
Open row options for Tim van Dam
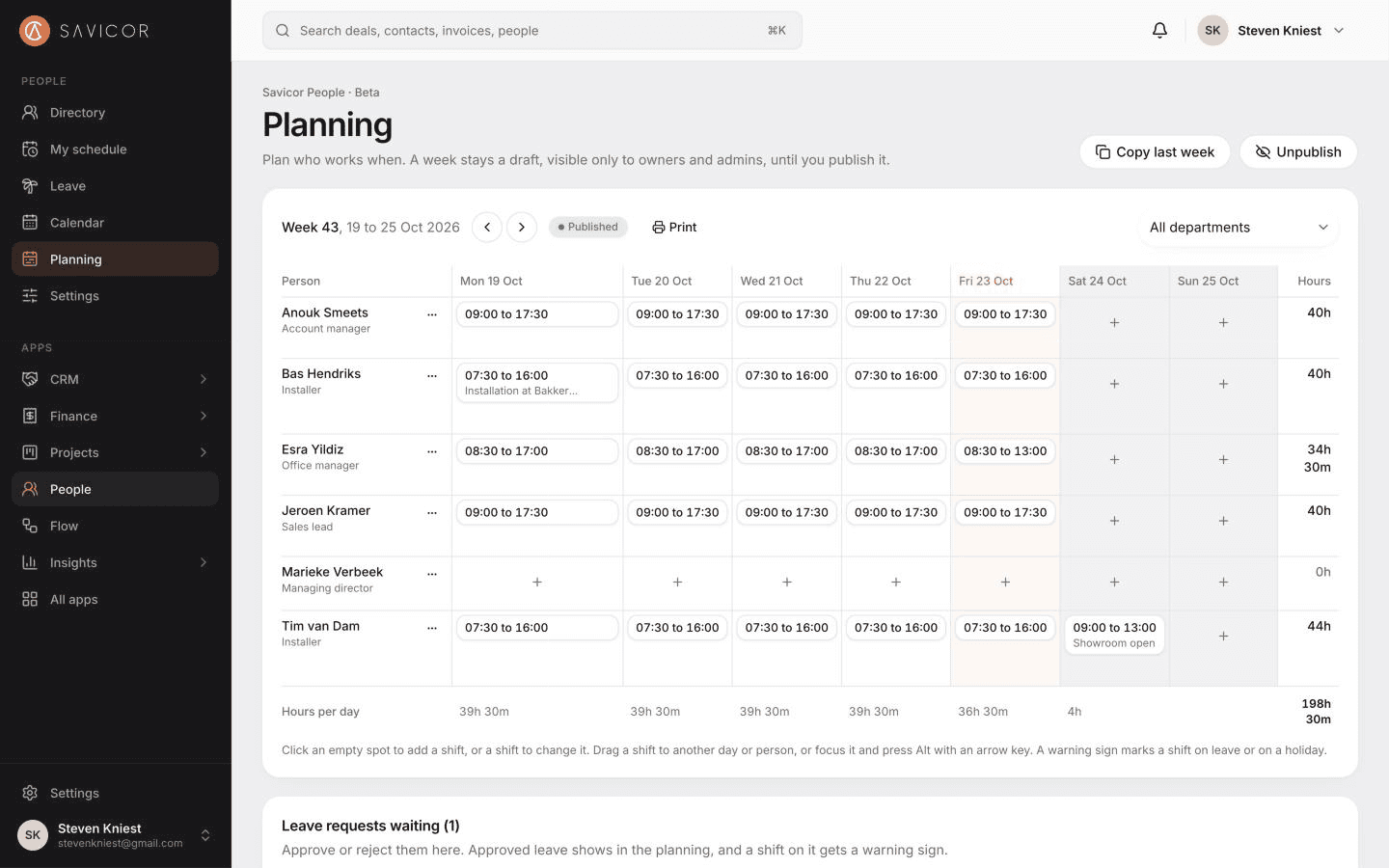tap(432, 628)
